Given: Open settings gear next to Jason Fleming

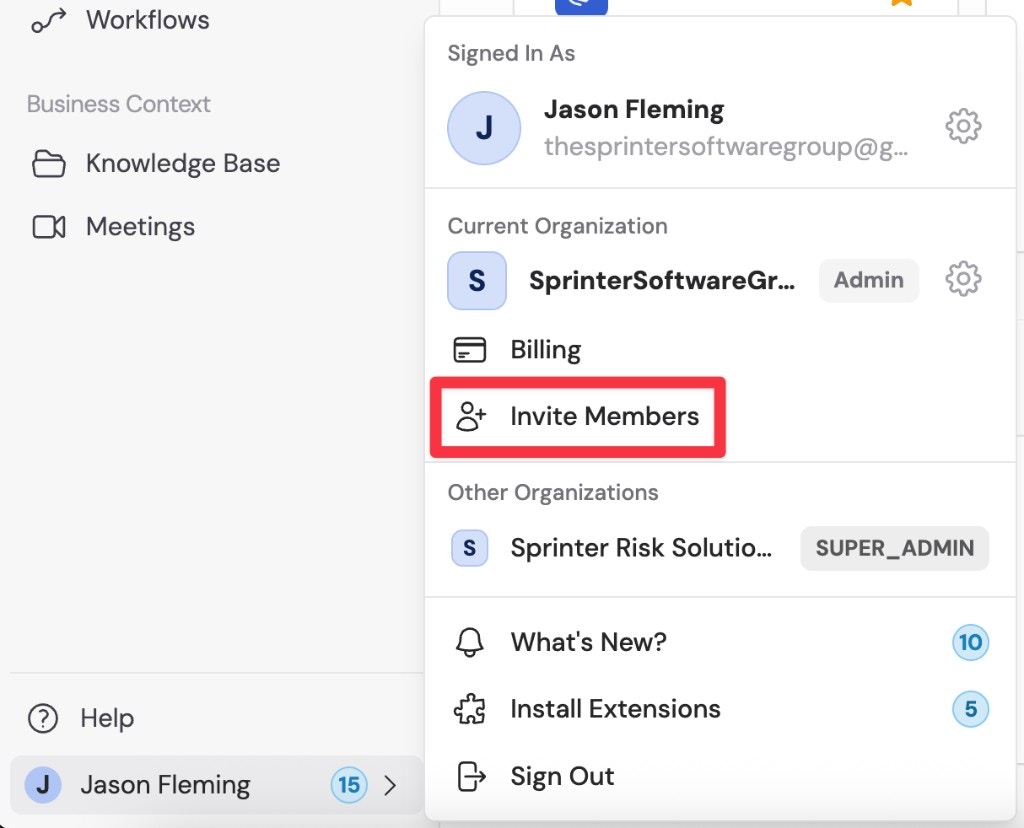Looking at the screenshot, I should (962, 125).
